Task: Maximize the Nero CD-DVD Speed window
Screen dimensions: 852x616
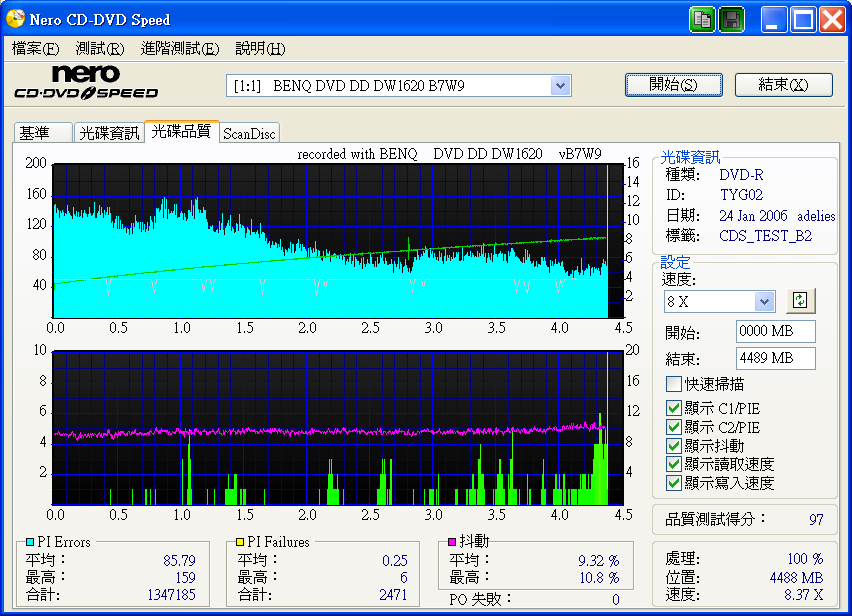Action: click(x=803, y=20)
